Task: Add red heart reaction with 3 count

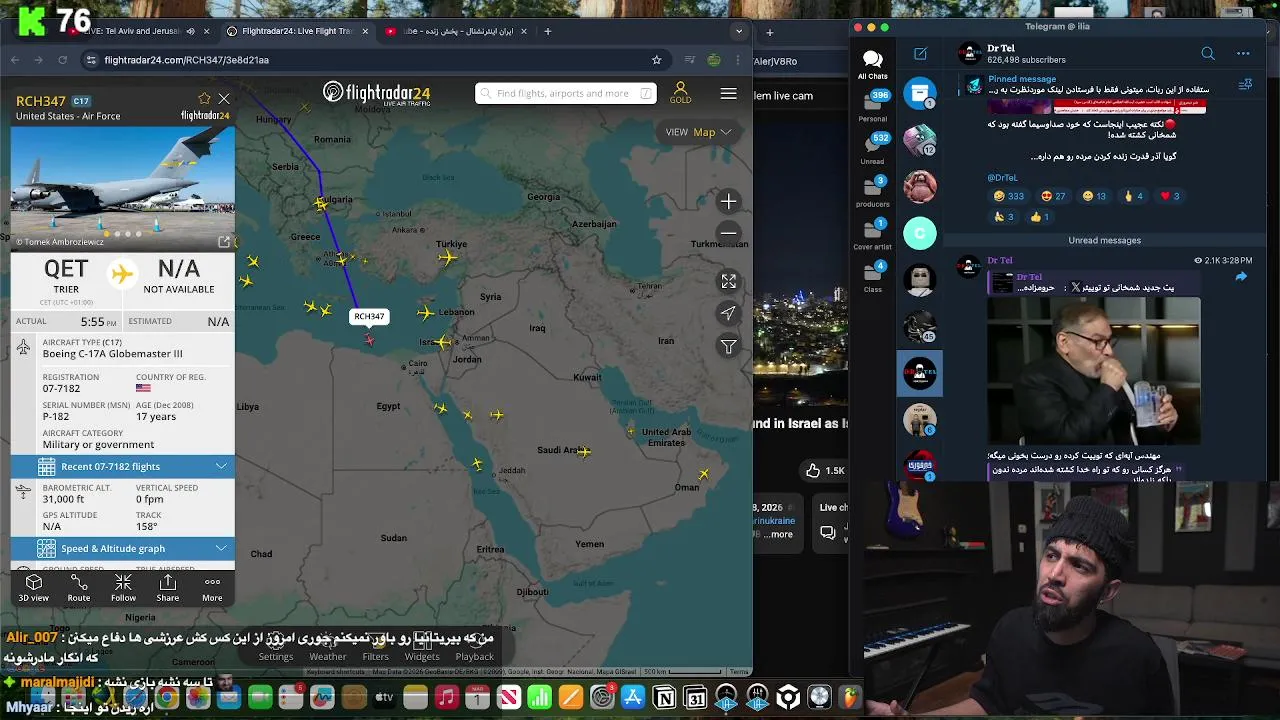Action: point(1169,196)
